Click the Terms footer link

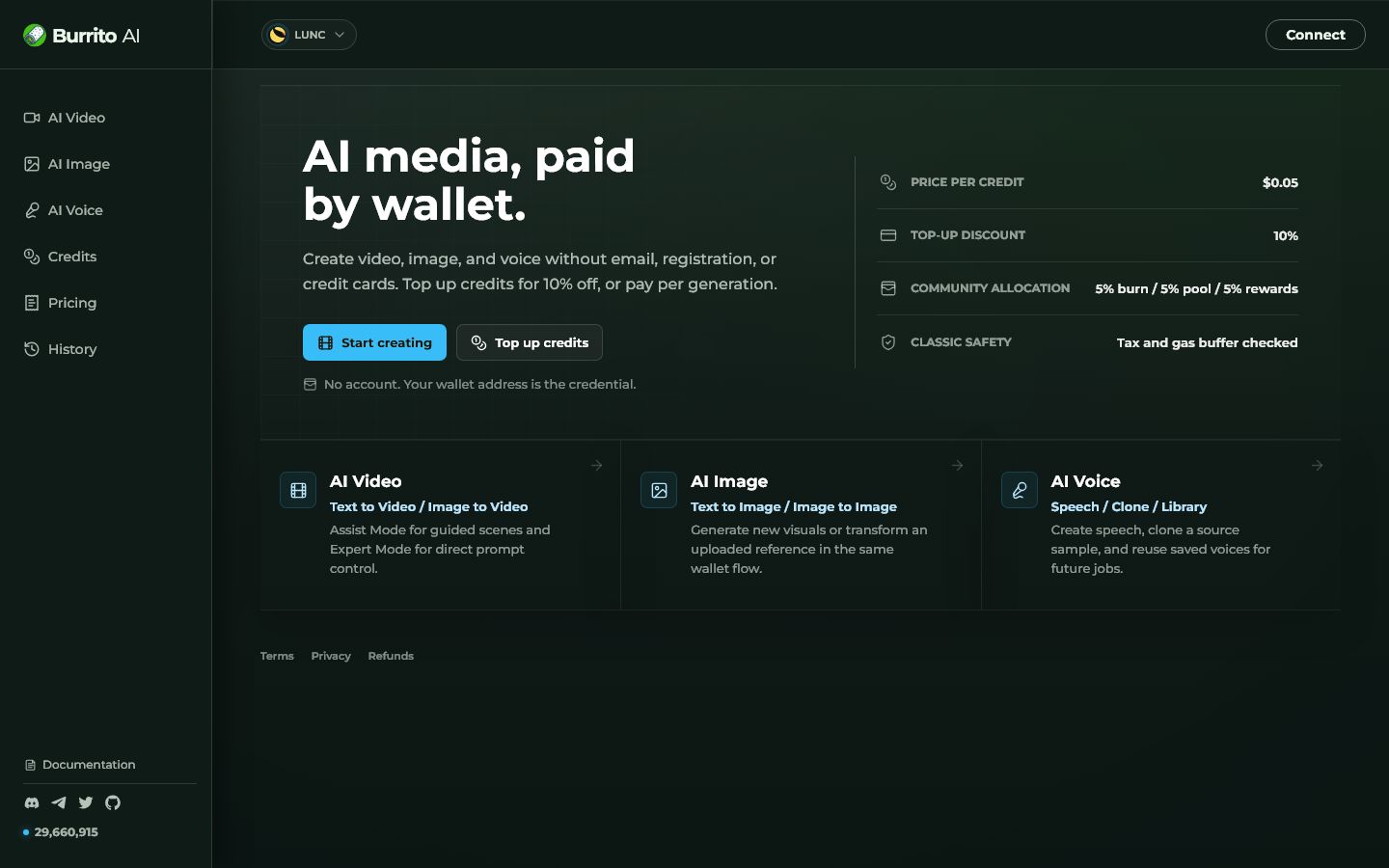(x=277, y=656)
